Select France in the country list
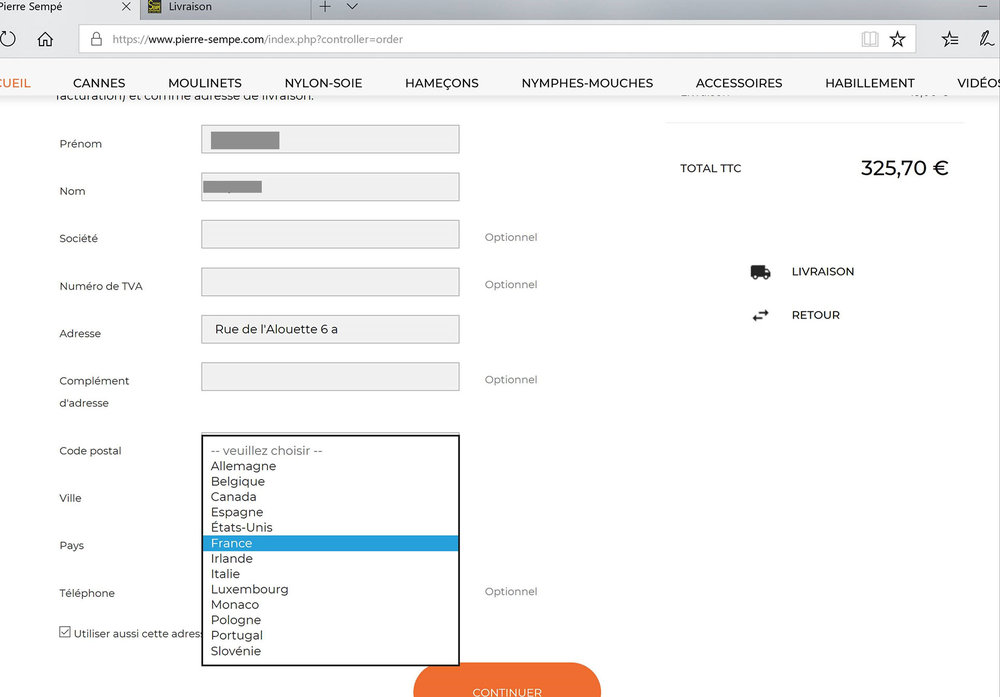 tap(330, 543)
